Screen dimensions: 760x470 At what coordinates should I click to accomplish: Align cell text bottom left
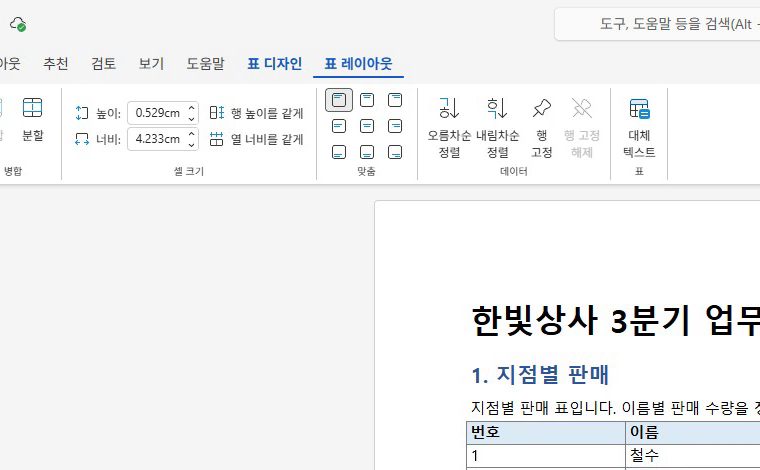[339, 152]
